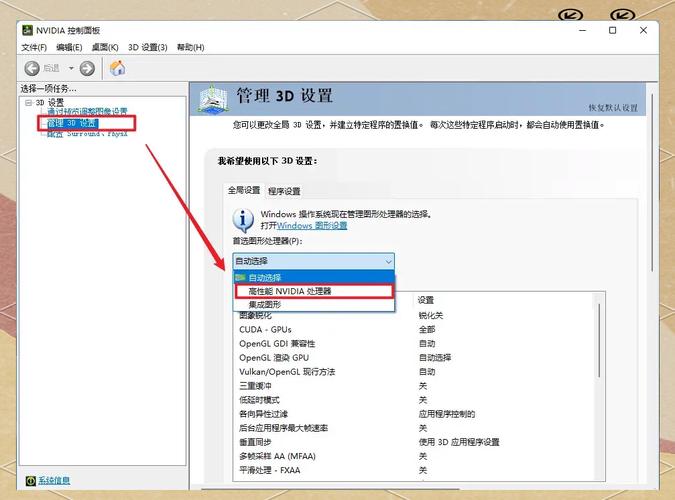This screenshot has height=500, width=675.
Task: Click the 管理 3D 设置 header icon
Action: (x=213, y=99)
